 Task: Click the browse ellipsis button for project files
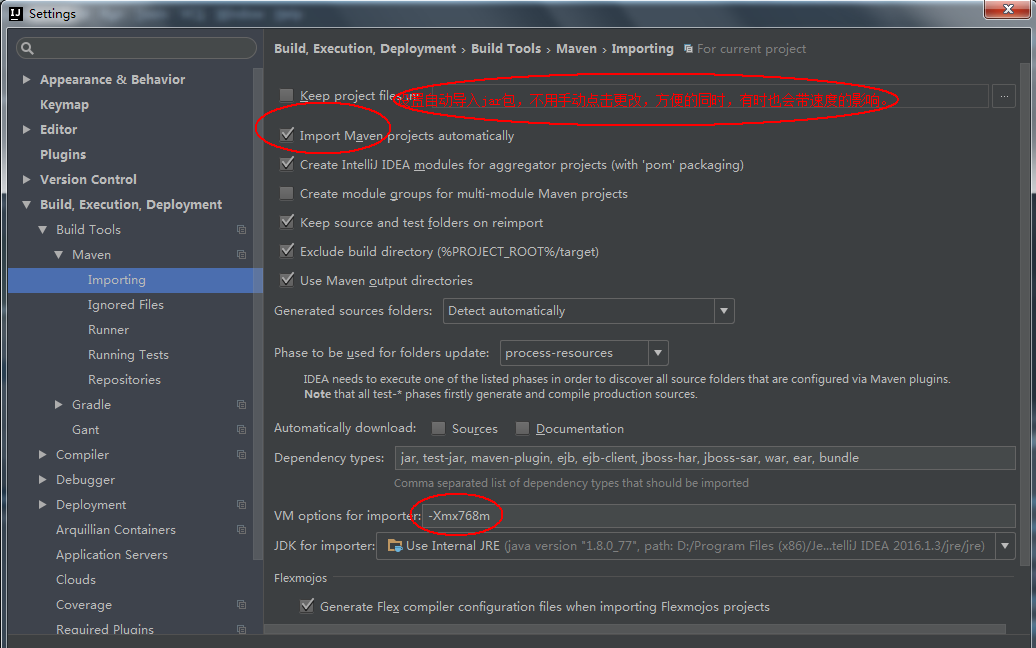1003,96
